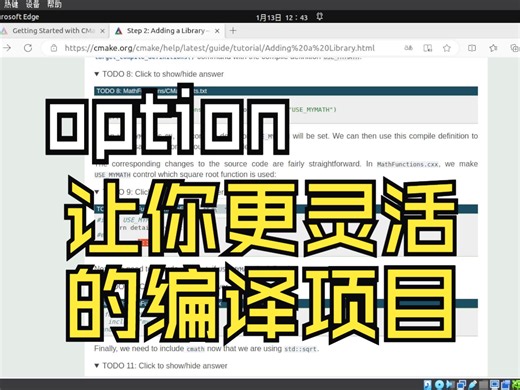The width and height of the screenshot is (520, 390).
Task: Open the 帮助 VirtualBox menu
Action: pyautogui.click(x=54, y=4)
